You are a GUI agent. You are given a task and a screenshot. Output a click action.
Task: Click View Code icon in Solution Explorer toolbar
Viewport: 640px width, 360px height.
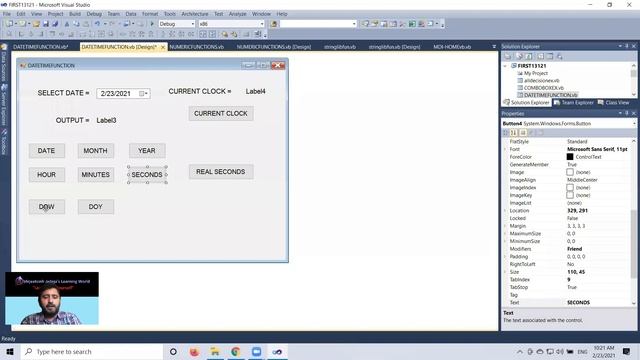[540, 56]
